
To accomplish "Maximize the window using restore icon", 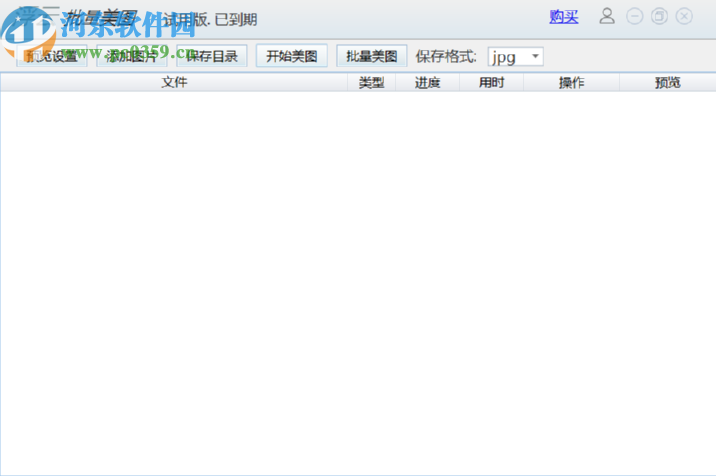I will (659, 16).
